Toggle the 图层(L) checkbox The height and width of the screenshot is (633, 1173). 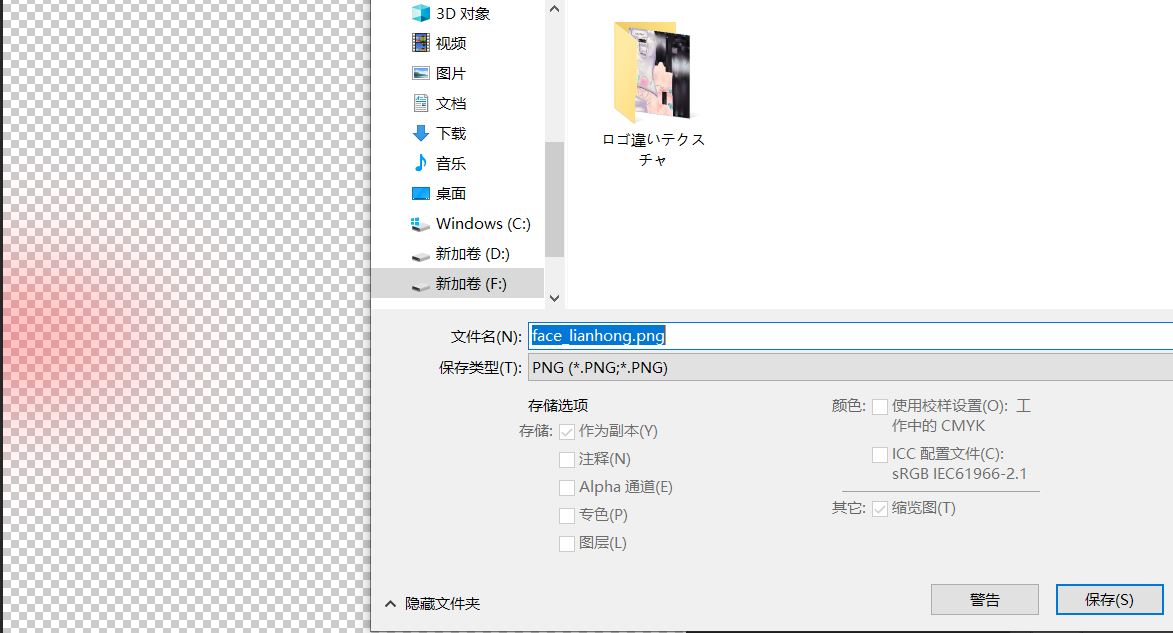567,544
